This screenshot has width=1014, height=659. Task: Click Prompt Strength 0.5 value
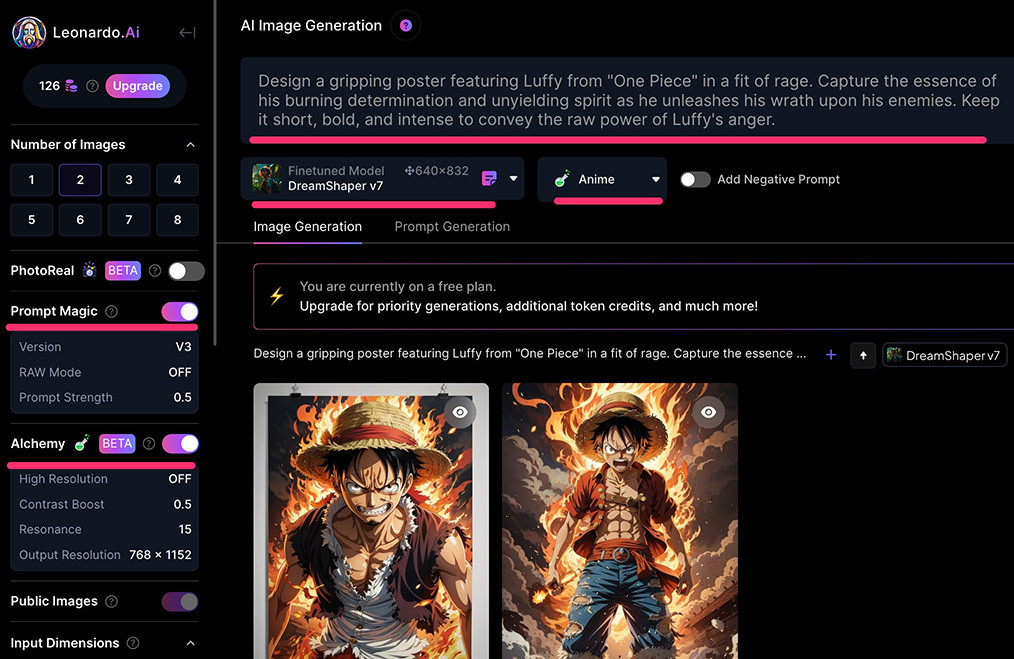tap(182, 398)
